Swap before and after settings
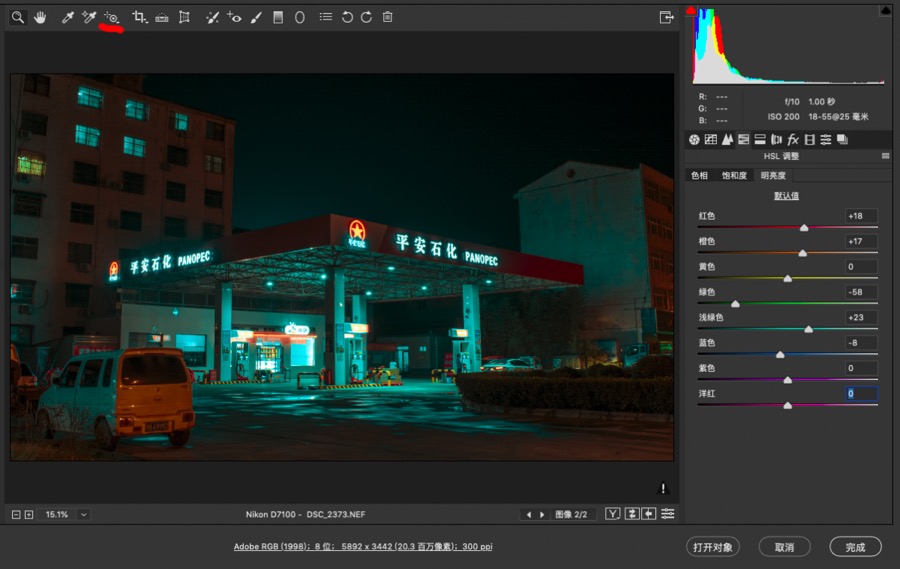This screenshot has width=900, height=569. coord(631,514)
